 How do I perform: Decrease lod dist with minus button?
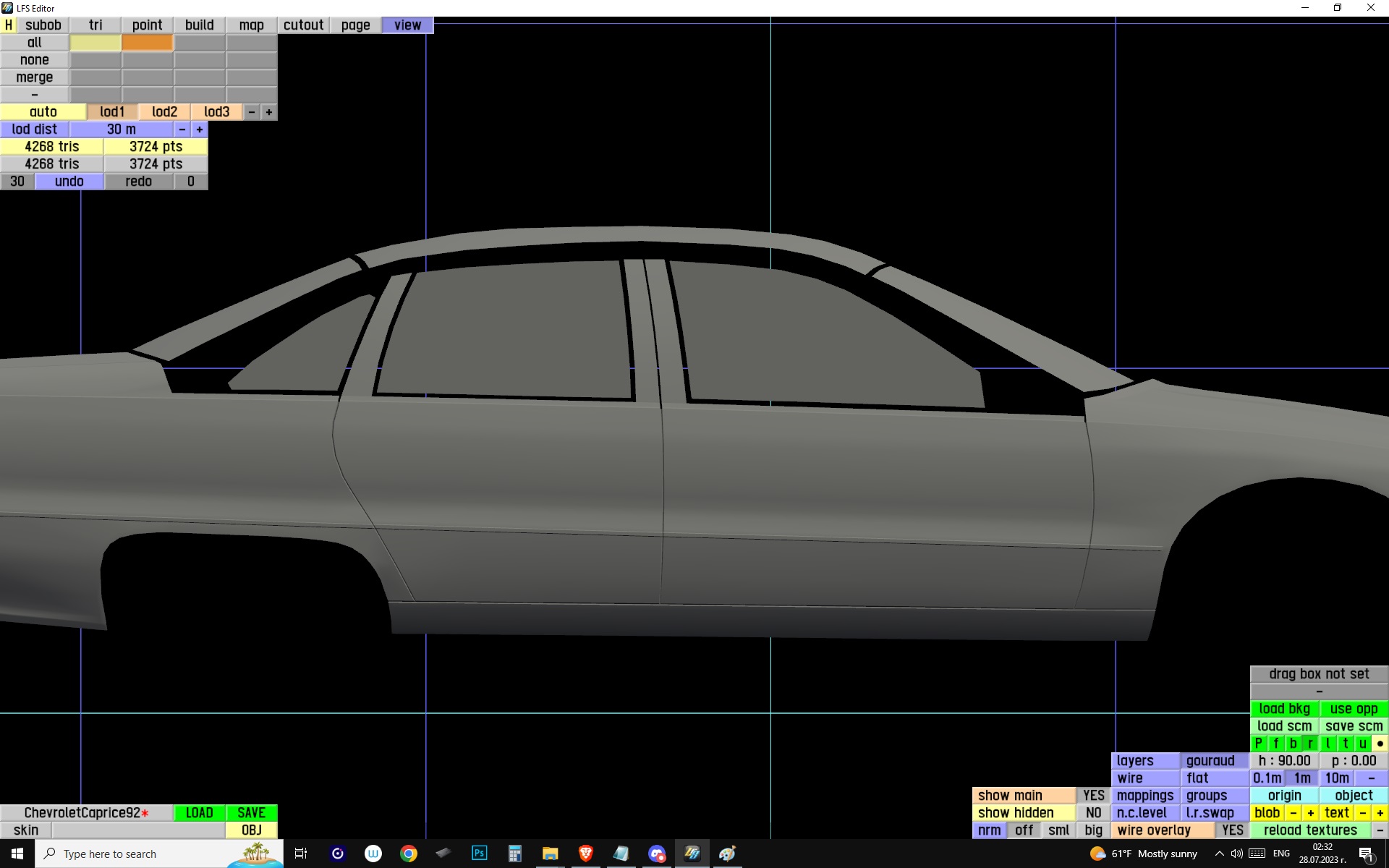coord(182,129)
